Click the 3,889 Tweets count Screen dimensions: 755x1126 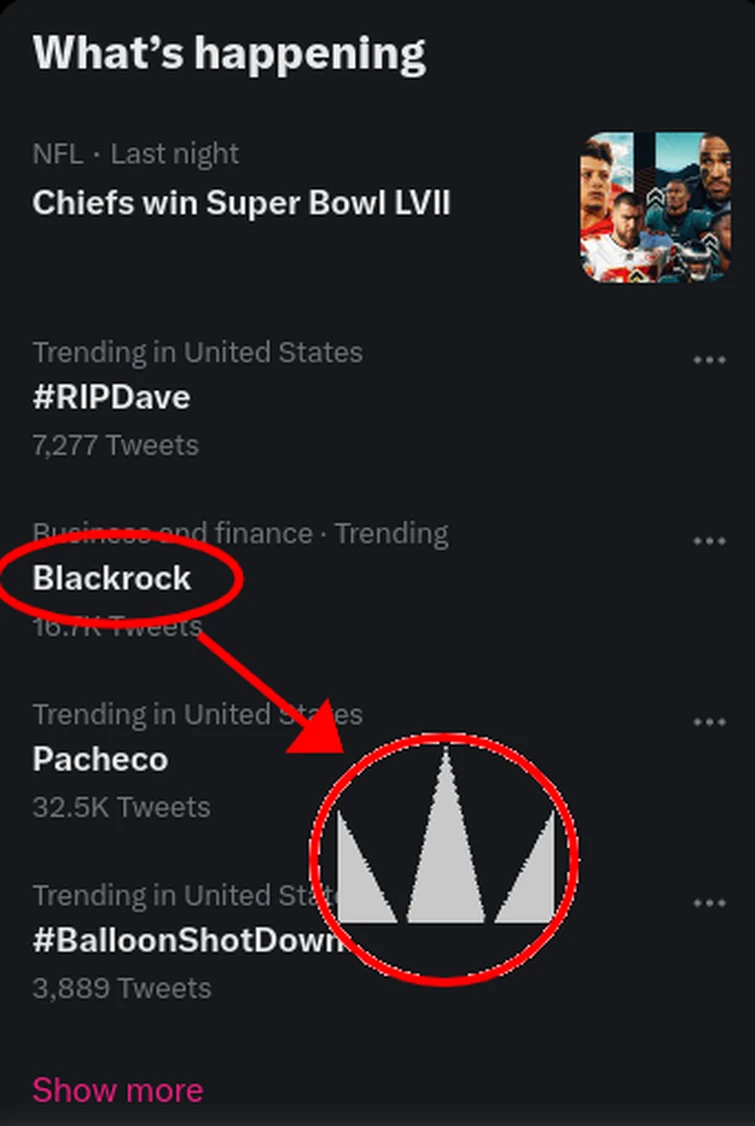click(121, 988)
